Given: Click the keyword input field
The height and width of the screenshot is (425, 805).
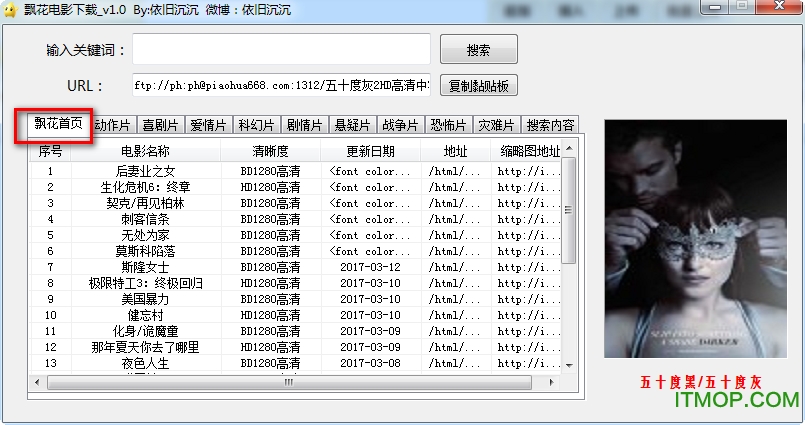Looking at the screenshot, I should click(281, 49).
